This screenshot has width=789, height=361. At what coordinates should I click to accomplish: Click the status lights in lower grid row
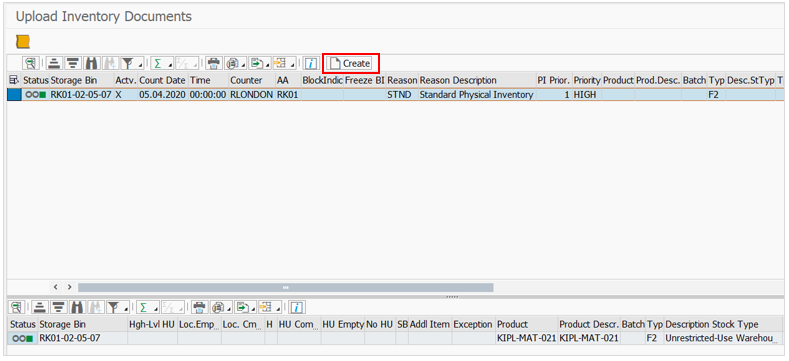(22, 338)
